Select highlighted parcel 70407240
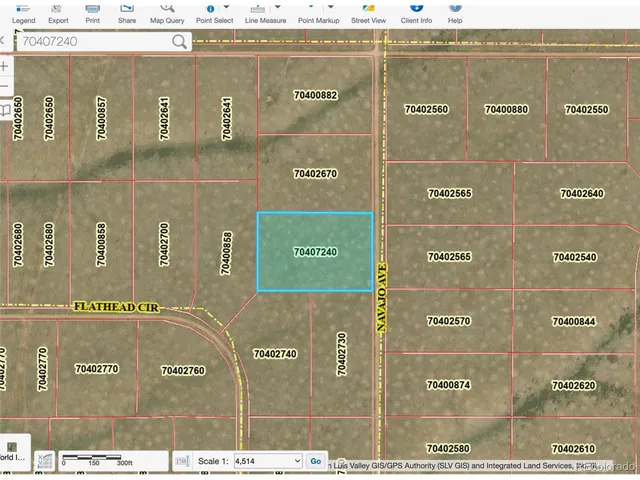640x480 pixels. (x=315, y=252)
